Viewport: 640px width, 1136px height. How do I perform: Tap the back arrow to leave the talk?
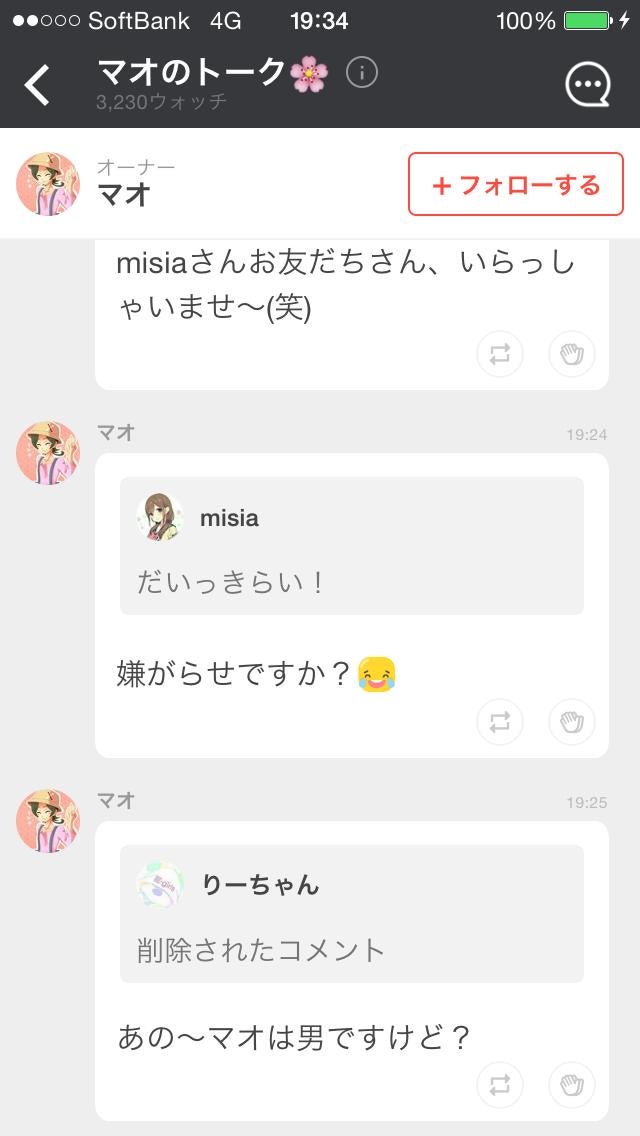point(37,86)
